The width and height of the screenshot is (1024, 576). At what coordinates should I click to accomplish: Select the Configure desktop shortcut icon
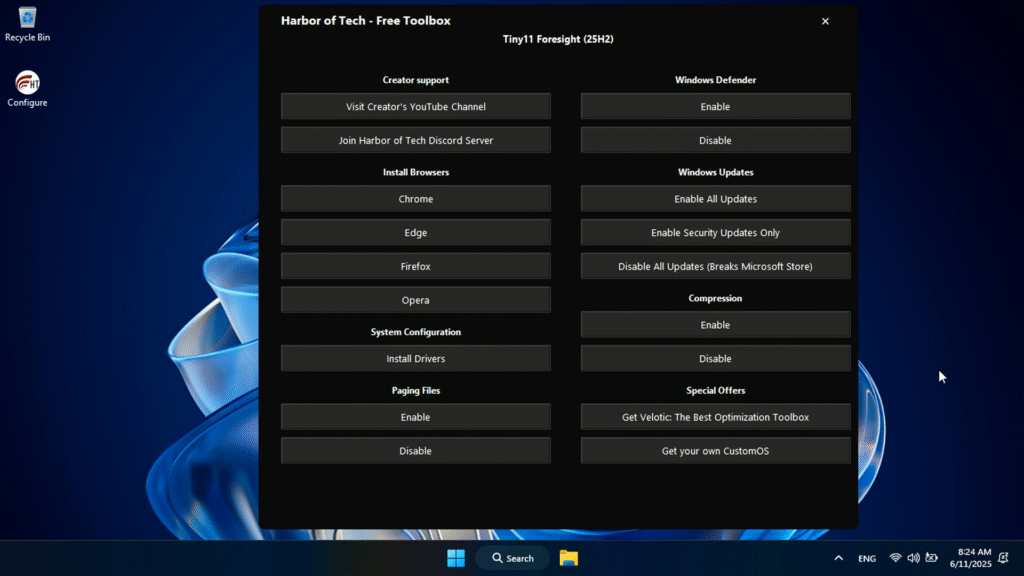27,89
